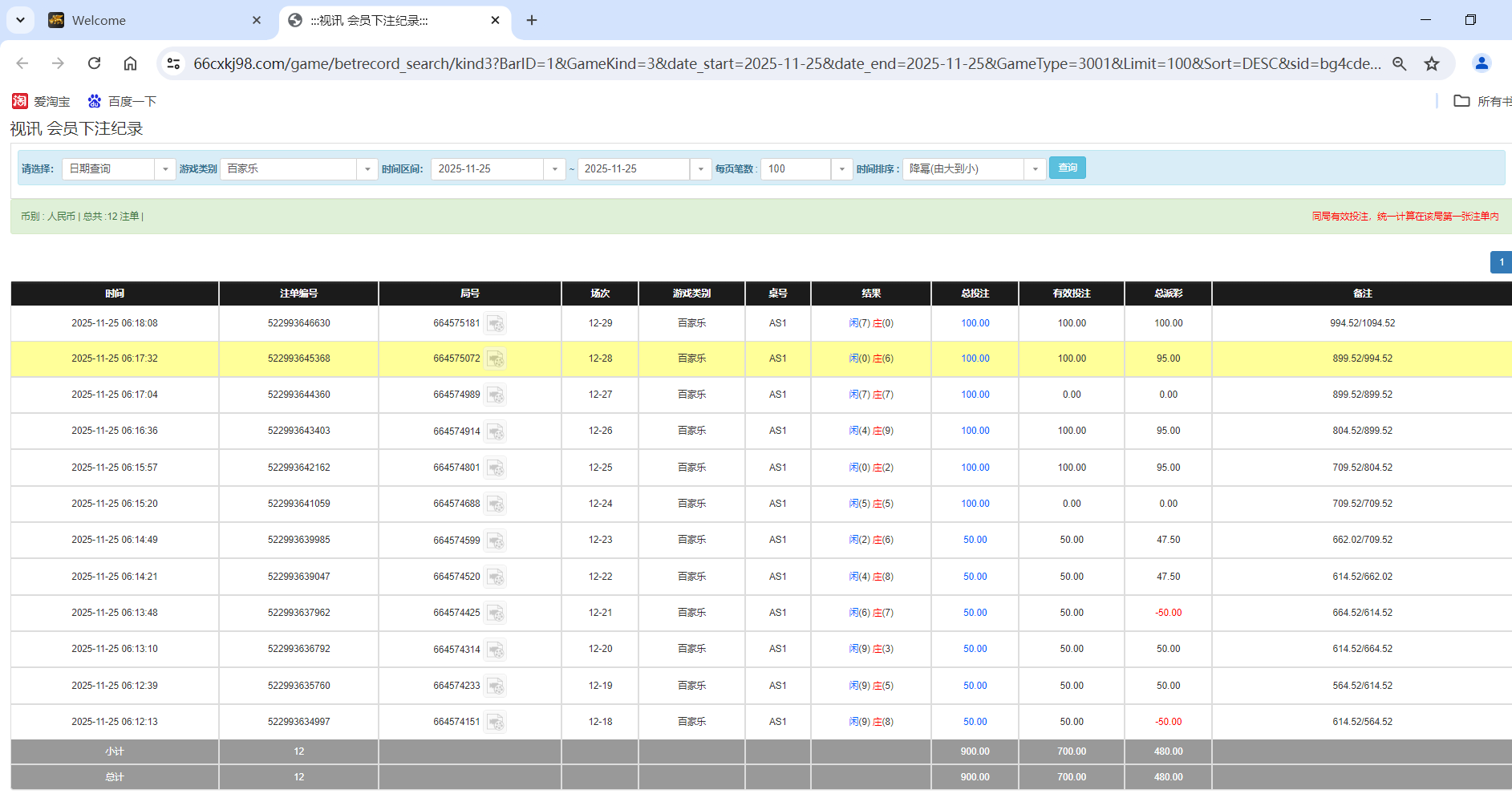The image size is (1512, 802).
Task: Open the Chrome profile avatar
Action: coord(1482,63)
